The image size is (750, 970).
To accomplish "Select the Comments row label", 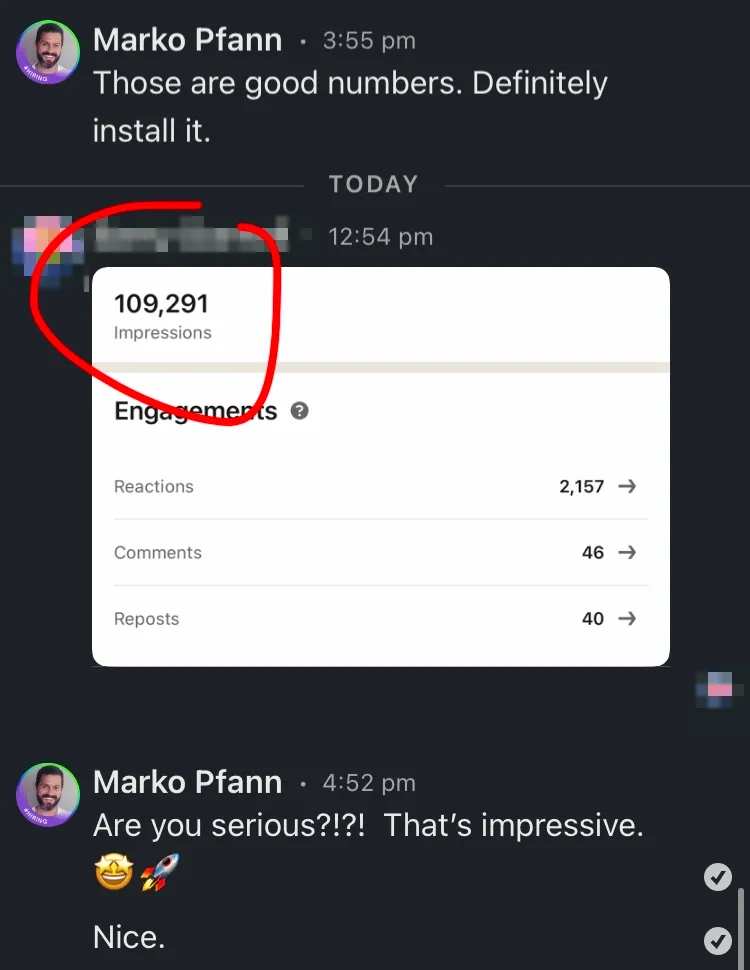I will pyautogui.click(x=158, y=552).
